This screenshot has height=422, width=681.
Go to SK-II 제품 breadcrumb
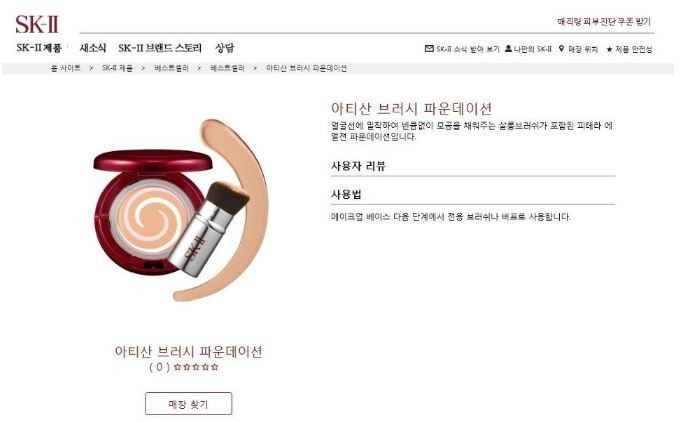(x=117, y=68)
